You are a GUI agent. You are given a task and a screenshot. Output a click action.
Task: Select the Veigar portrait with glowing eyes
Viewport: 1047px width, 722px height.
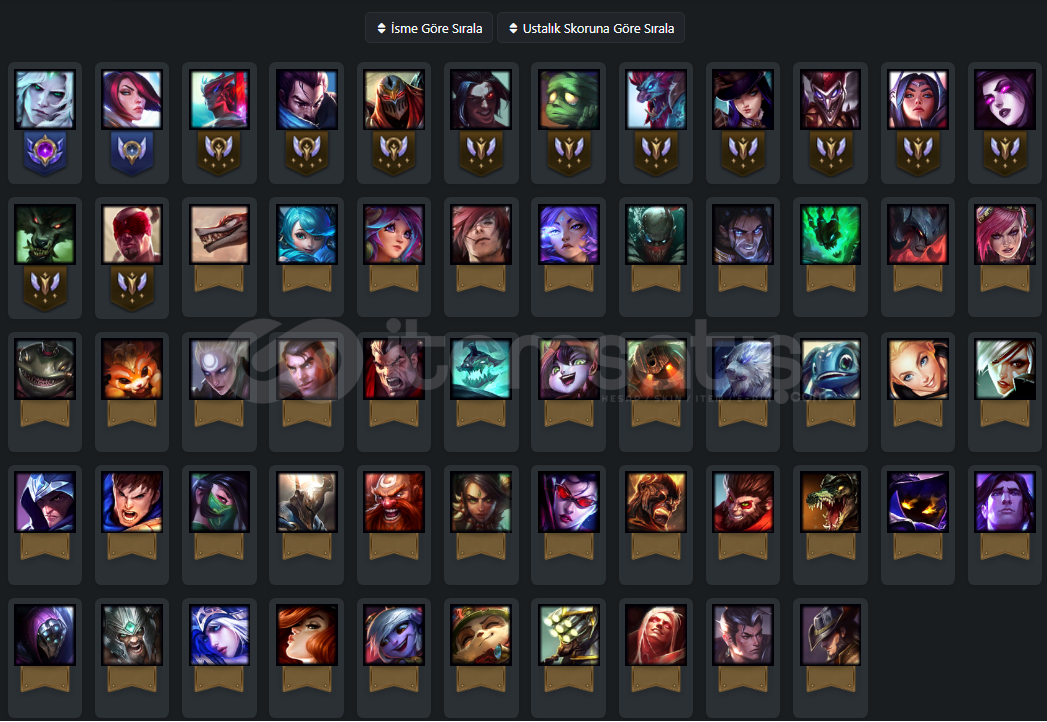pyautogui.click(x=918, y=502)
